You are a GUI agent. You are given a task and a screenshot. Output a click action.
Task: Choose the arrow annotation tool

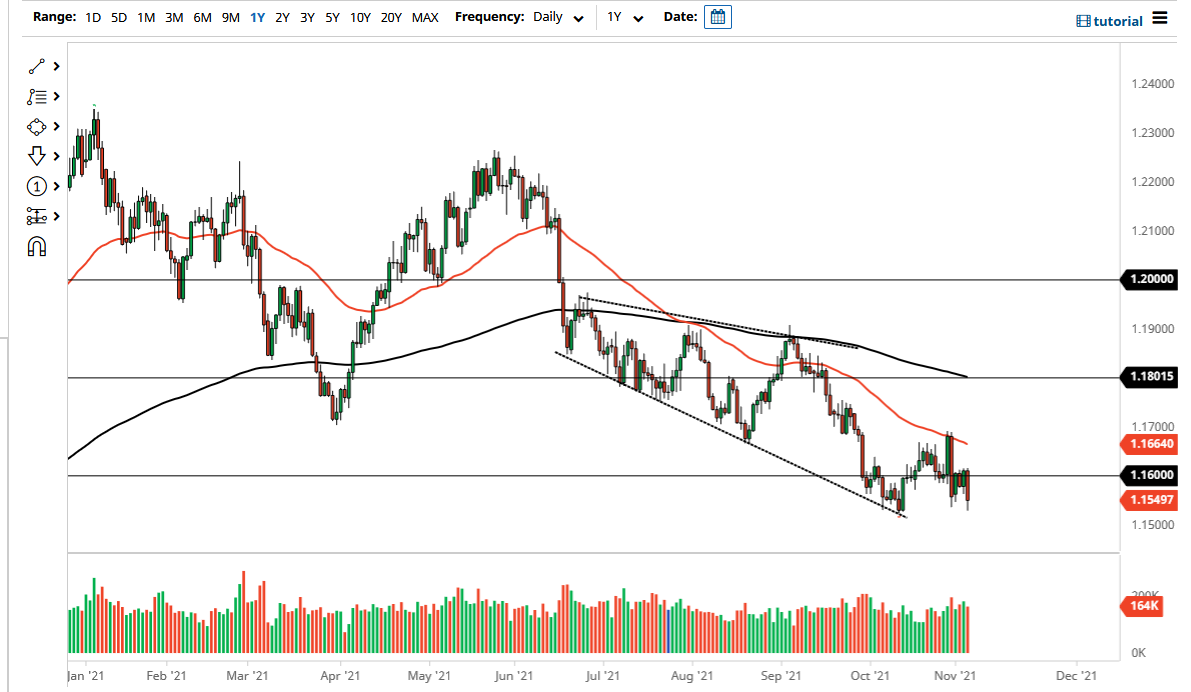(x=37, y=156)
